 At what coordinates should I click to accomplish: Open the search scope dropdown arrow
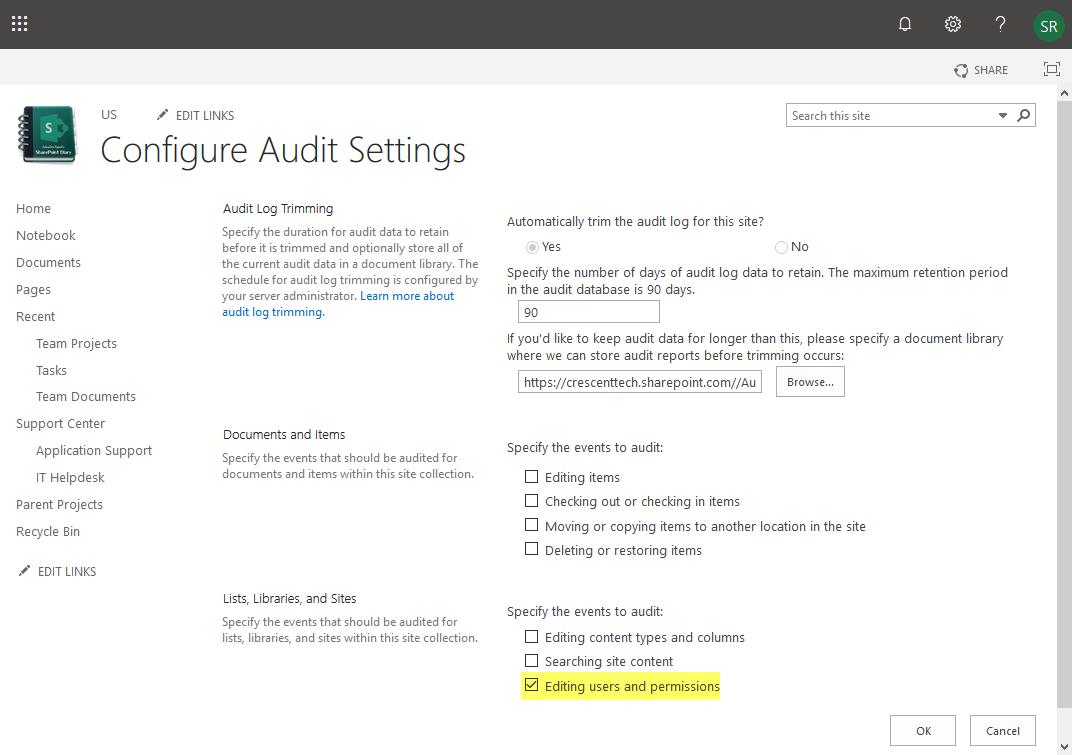pos(1002,115)
